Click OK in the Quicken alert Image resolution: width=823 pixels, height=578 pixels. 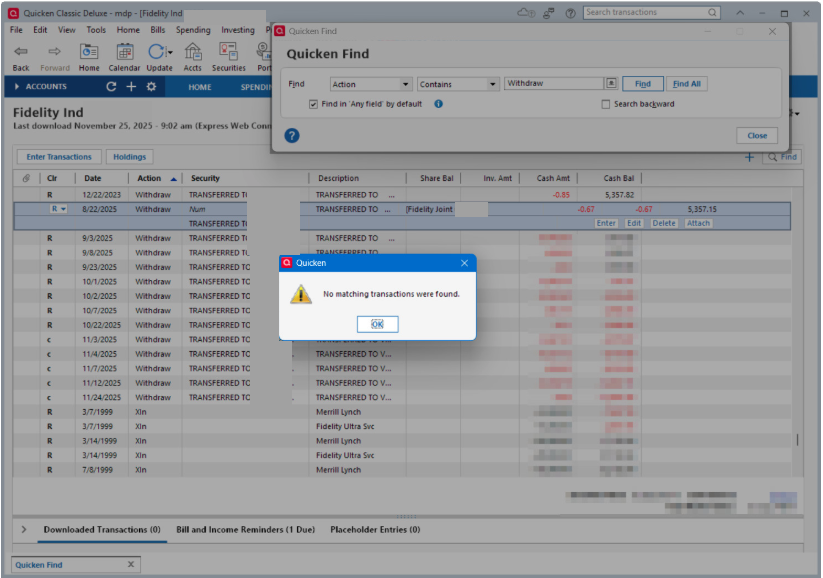coord(377,324)
